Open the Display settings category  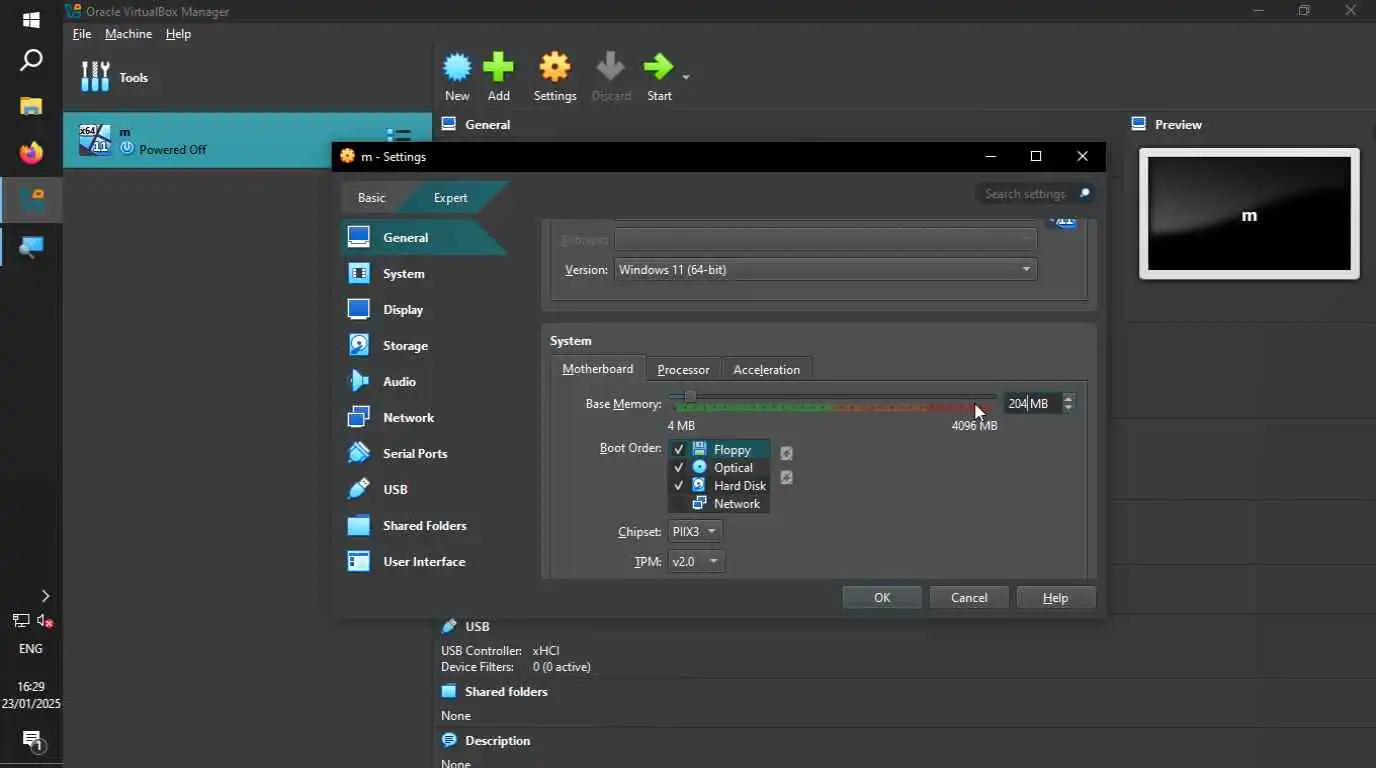424,309
